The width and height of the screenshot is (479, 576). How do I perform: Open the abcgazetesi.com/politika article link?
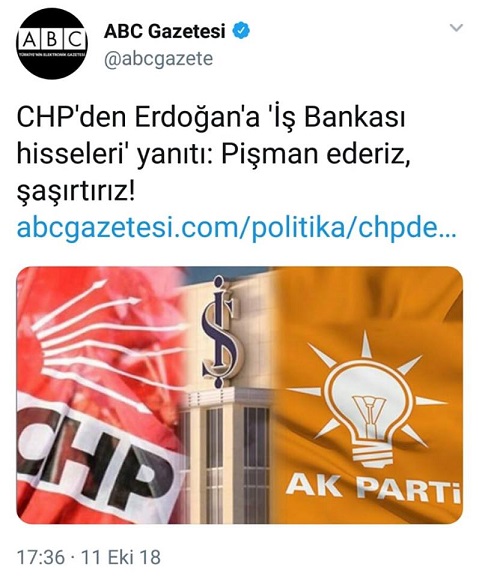tap(236, 228)
